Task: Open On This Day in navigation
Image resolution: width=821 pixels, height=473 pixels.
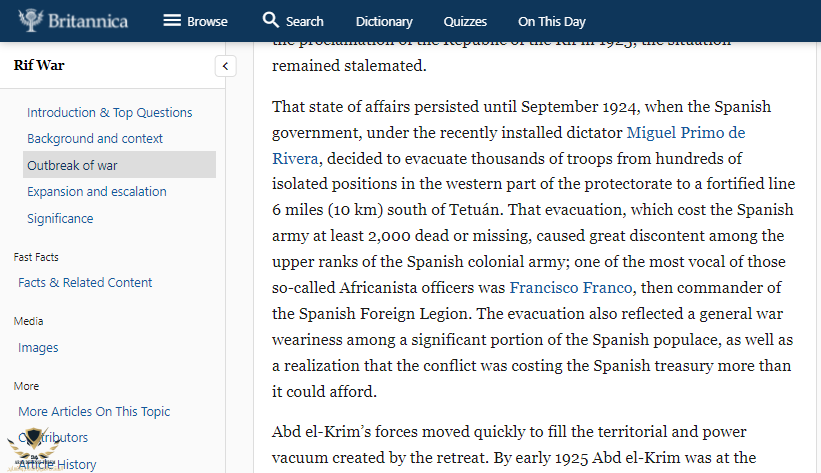Action: point(551,21)
